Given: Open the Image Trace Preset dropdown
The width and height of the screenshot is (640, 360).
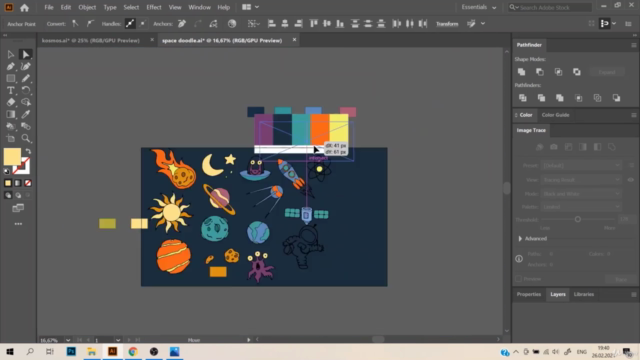Looking at the screenshot, I should tap(581, 165).
